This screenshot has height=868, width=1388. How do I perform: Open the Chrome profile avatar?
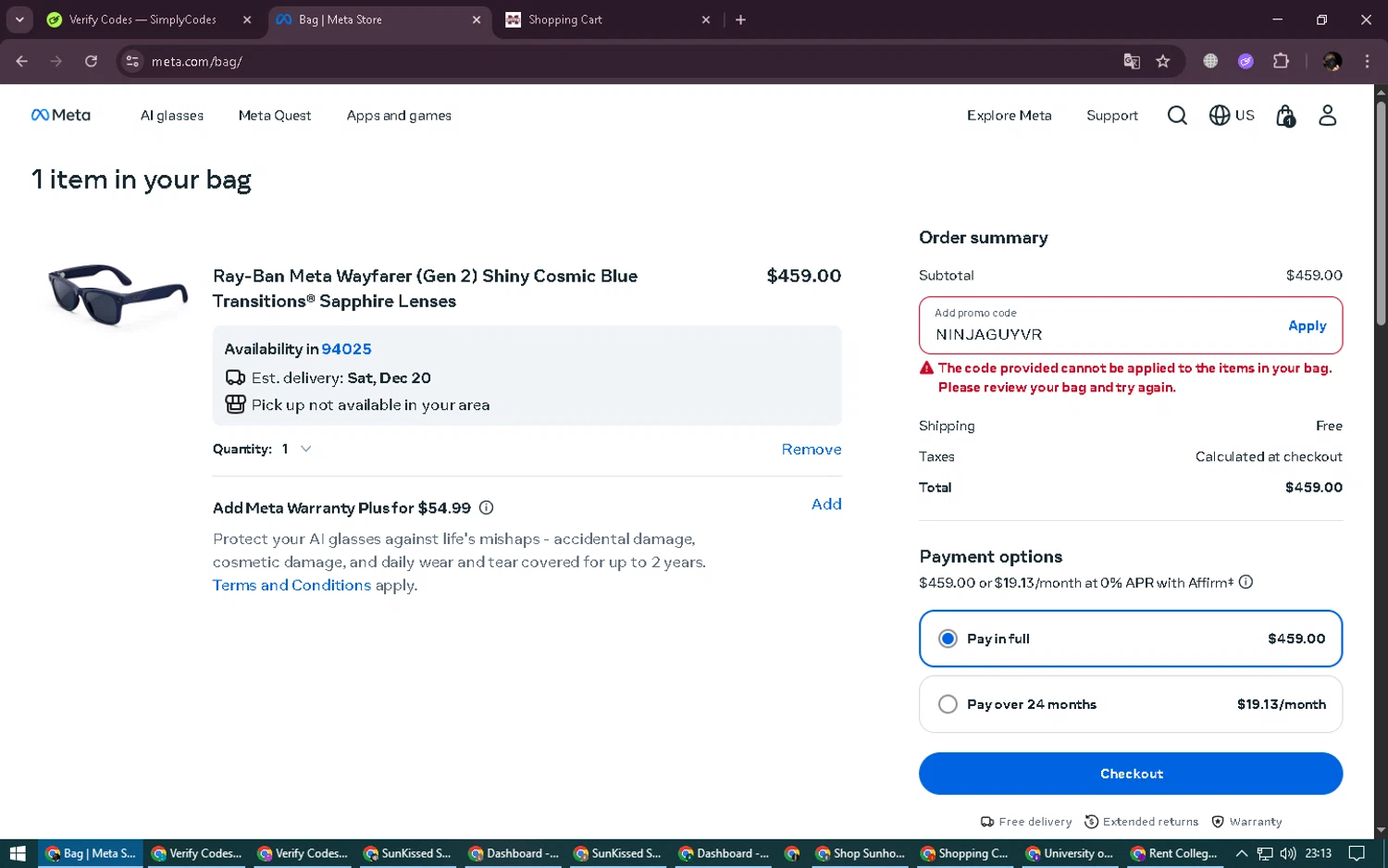(1332, 61)
